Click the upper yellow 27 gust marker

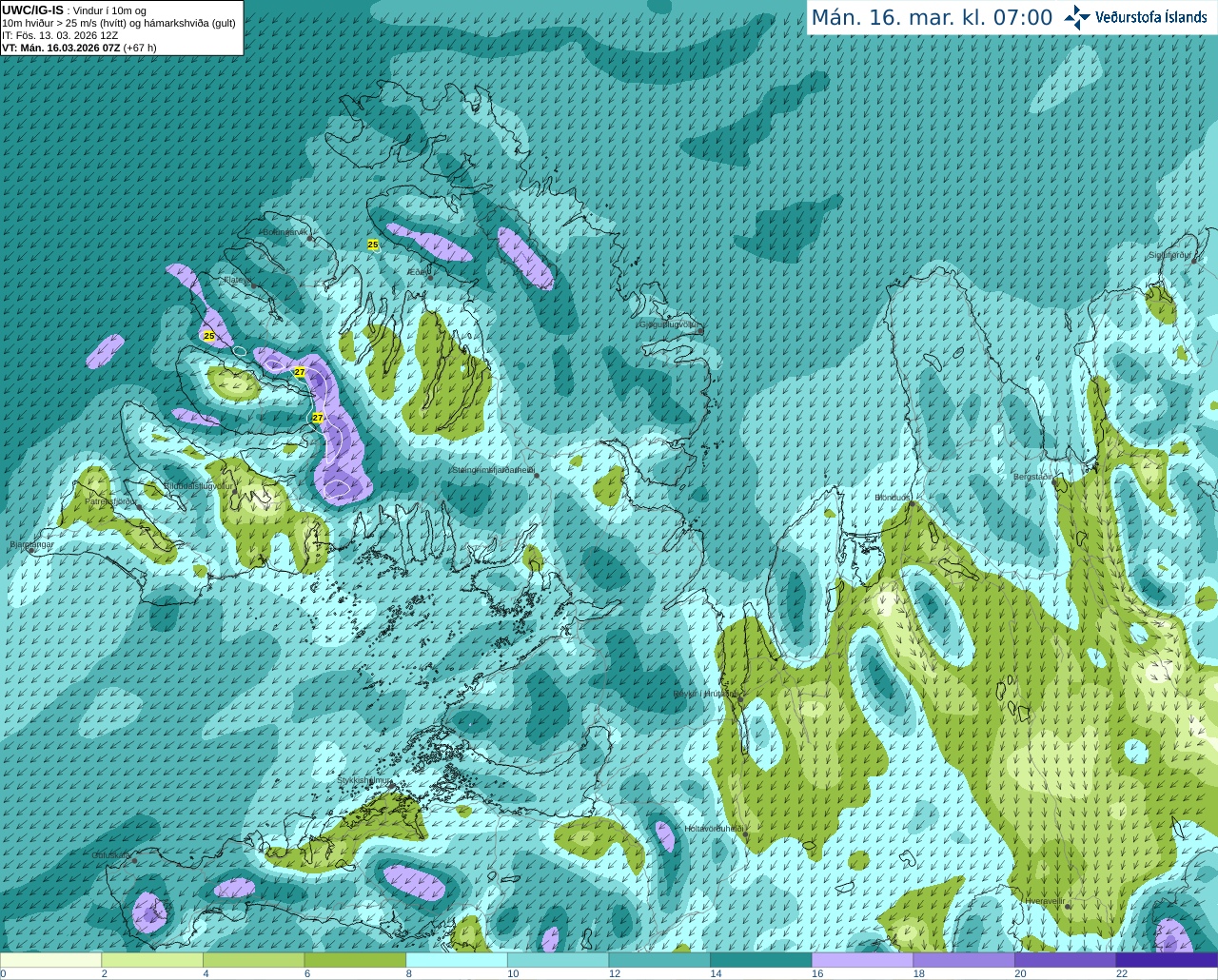[x=300, y=372]
